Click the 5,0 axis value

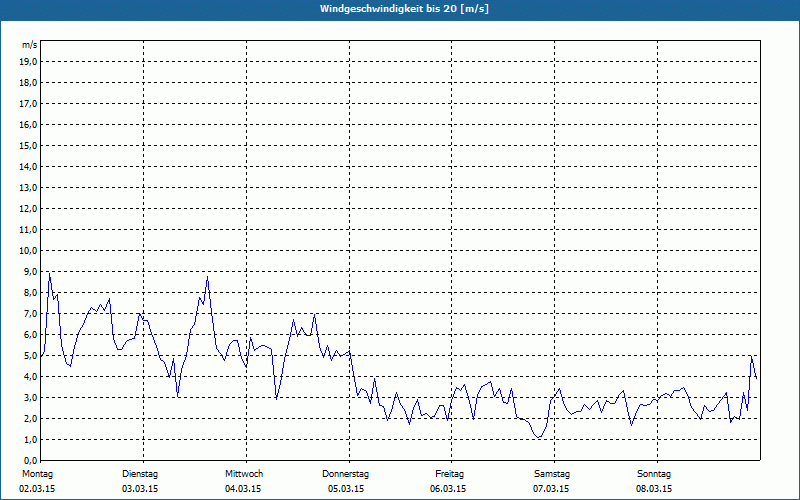[x=29, y=355]
